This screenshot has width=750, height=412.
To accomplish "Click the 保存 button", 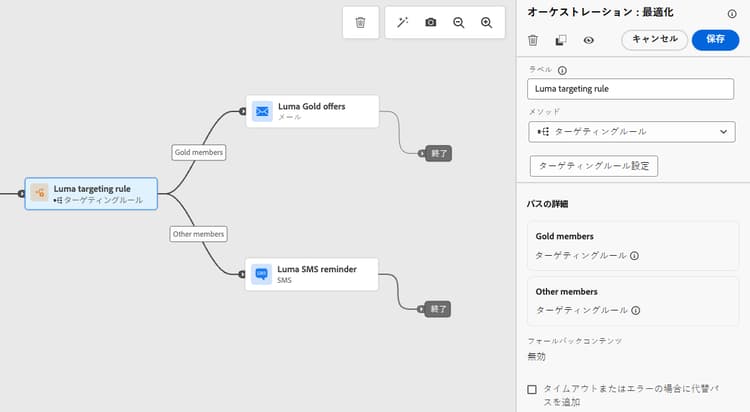I will [x=716, y=40].
